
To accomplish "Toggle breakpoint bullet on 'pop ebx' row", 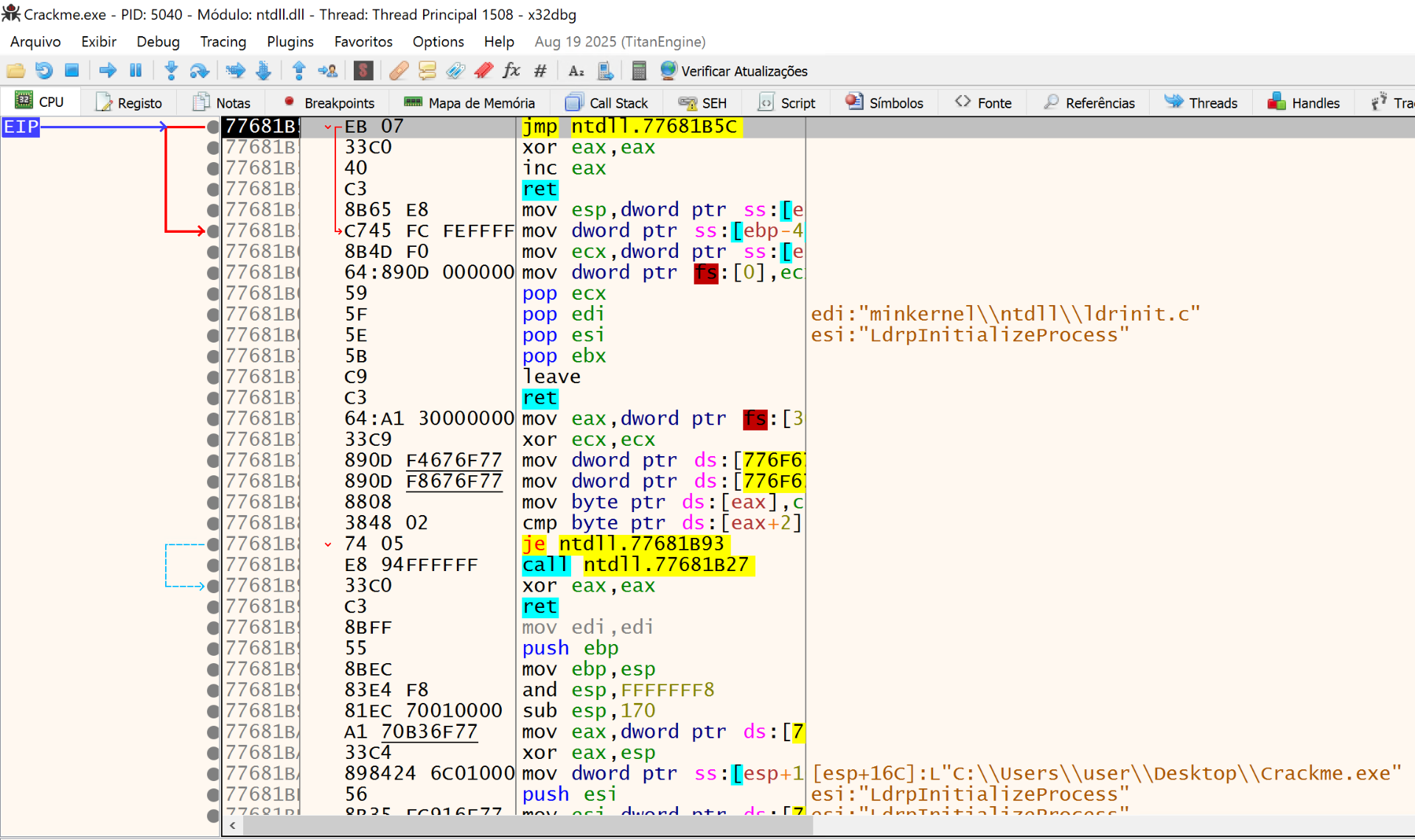I will (213, 357).
